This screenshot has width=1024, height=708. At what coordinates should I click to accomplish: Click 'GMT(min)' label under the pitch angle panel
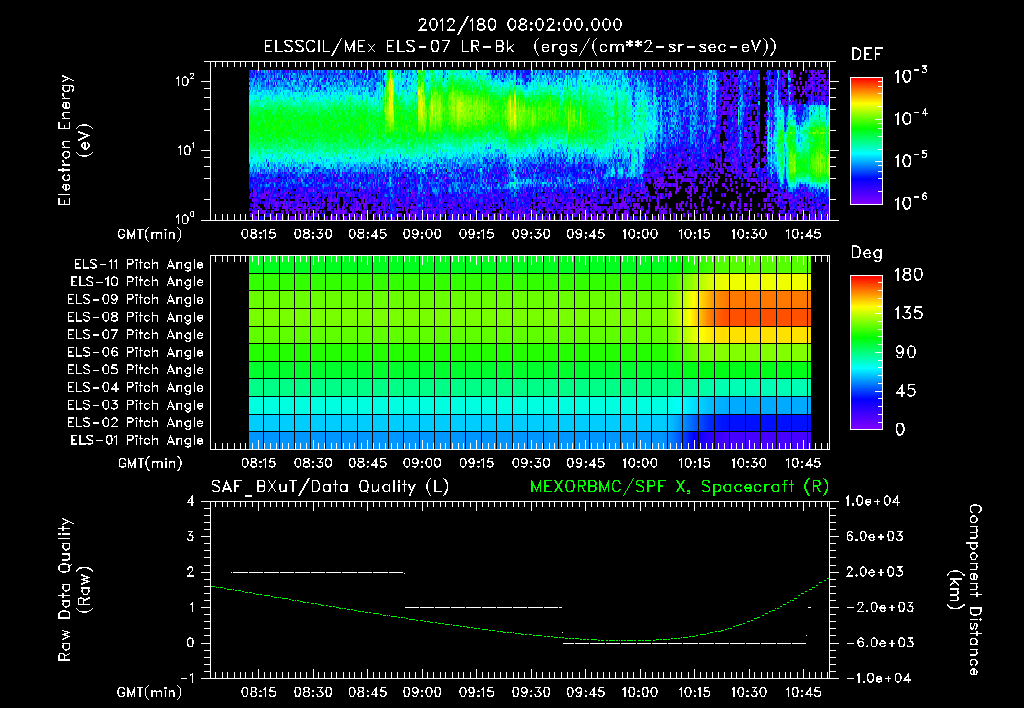point(149,464)
